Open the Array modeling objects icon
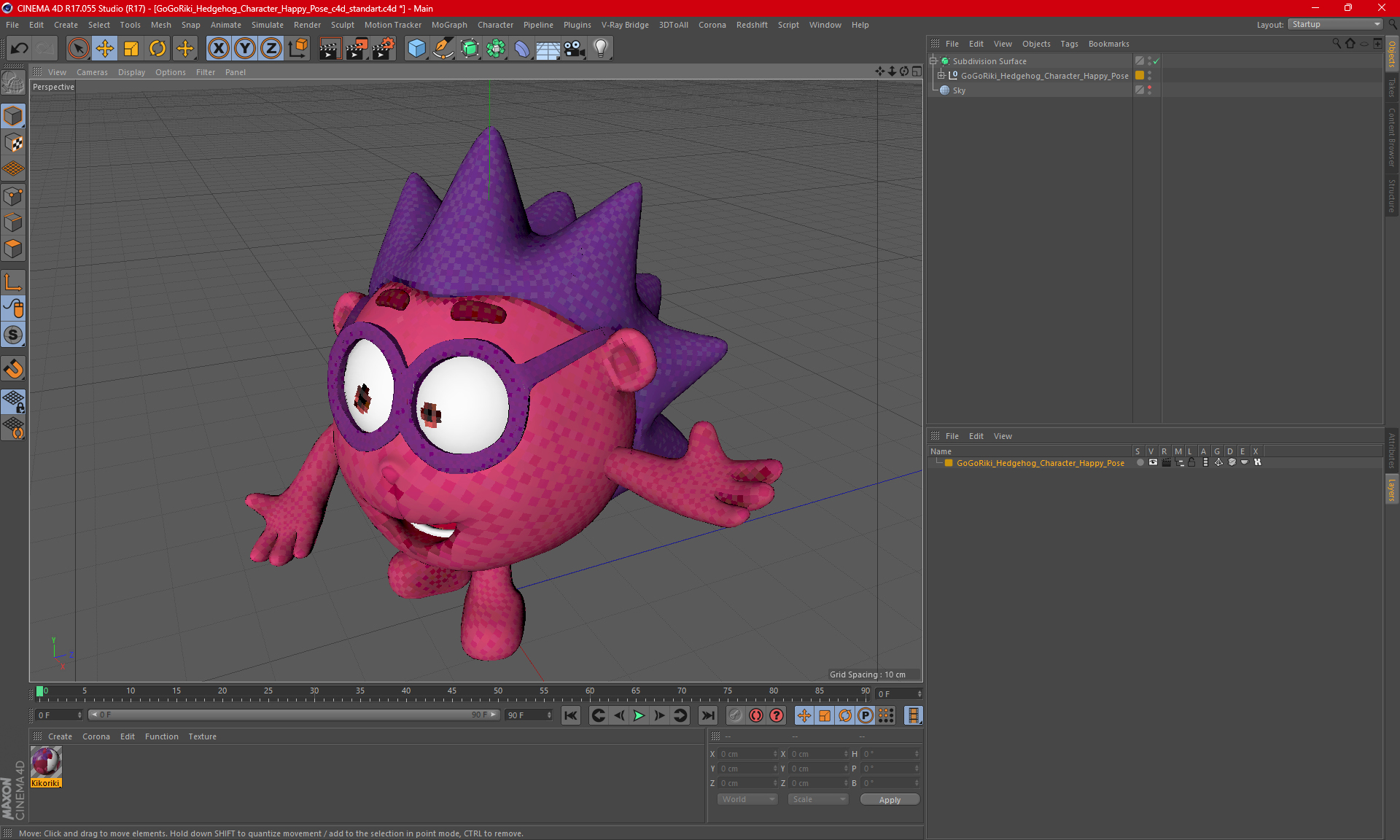 tap(496, 48)
